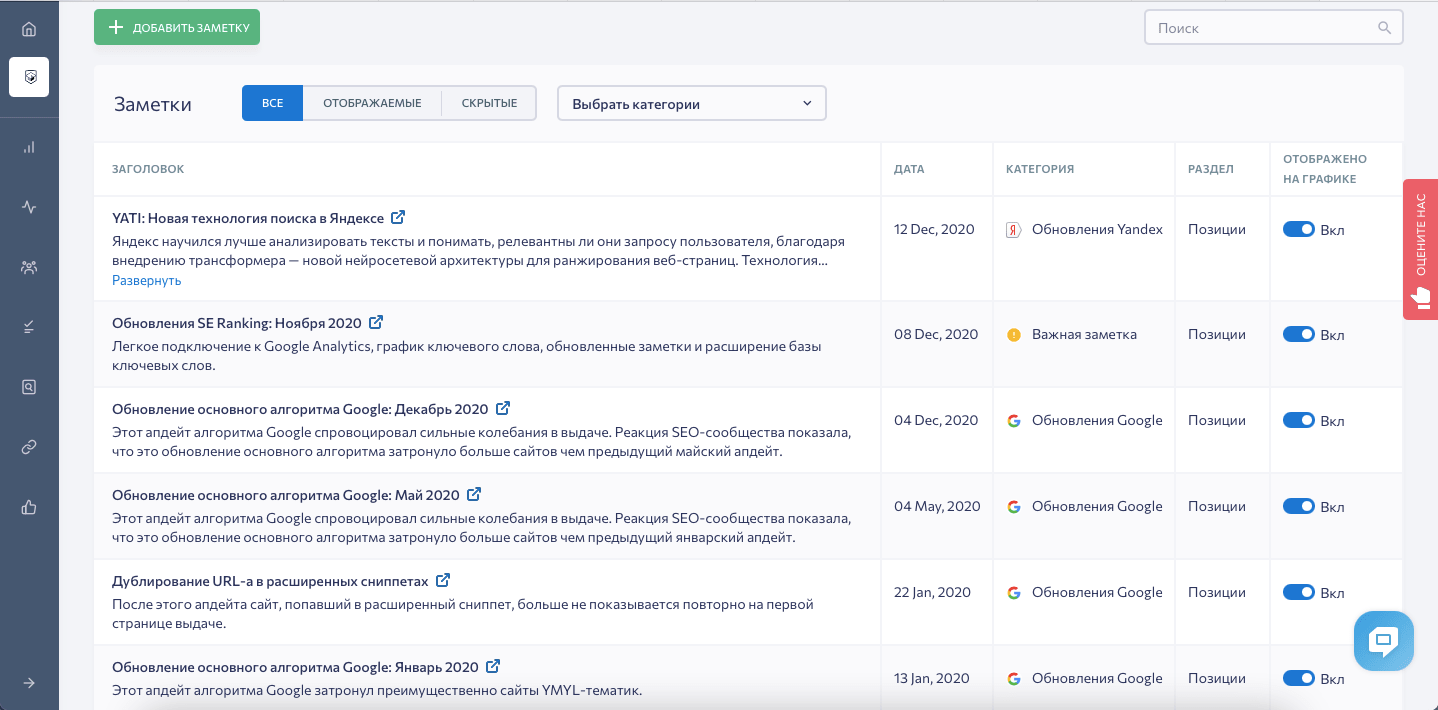The width and height of the screenshot is (1438, 710).
Task: Toggle graph display for Май 2020 note
Action: coord(1298,506)
